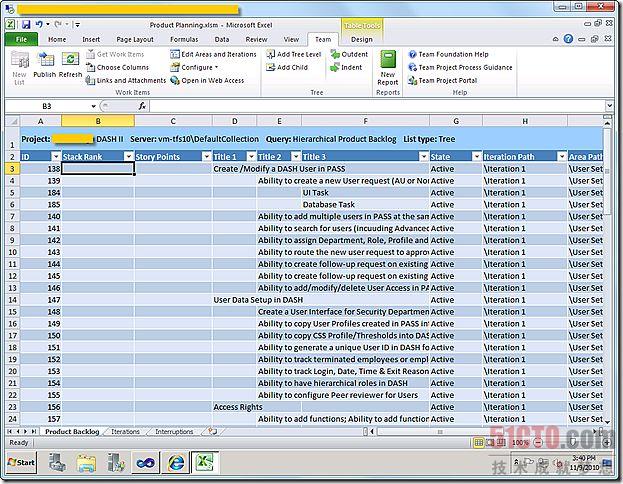Switch to the Design tab
This screenshot has height=484, width=623.
(x=362, y=39)
